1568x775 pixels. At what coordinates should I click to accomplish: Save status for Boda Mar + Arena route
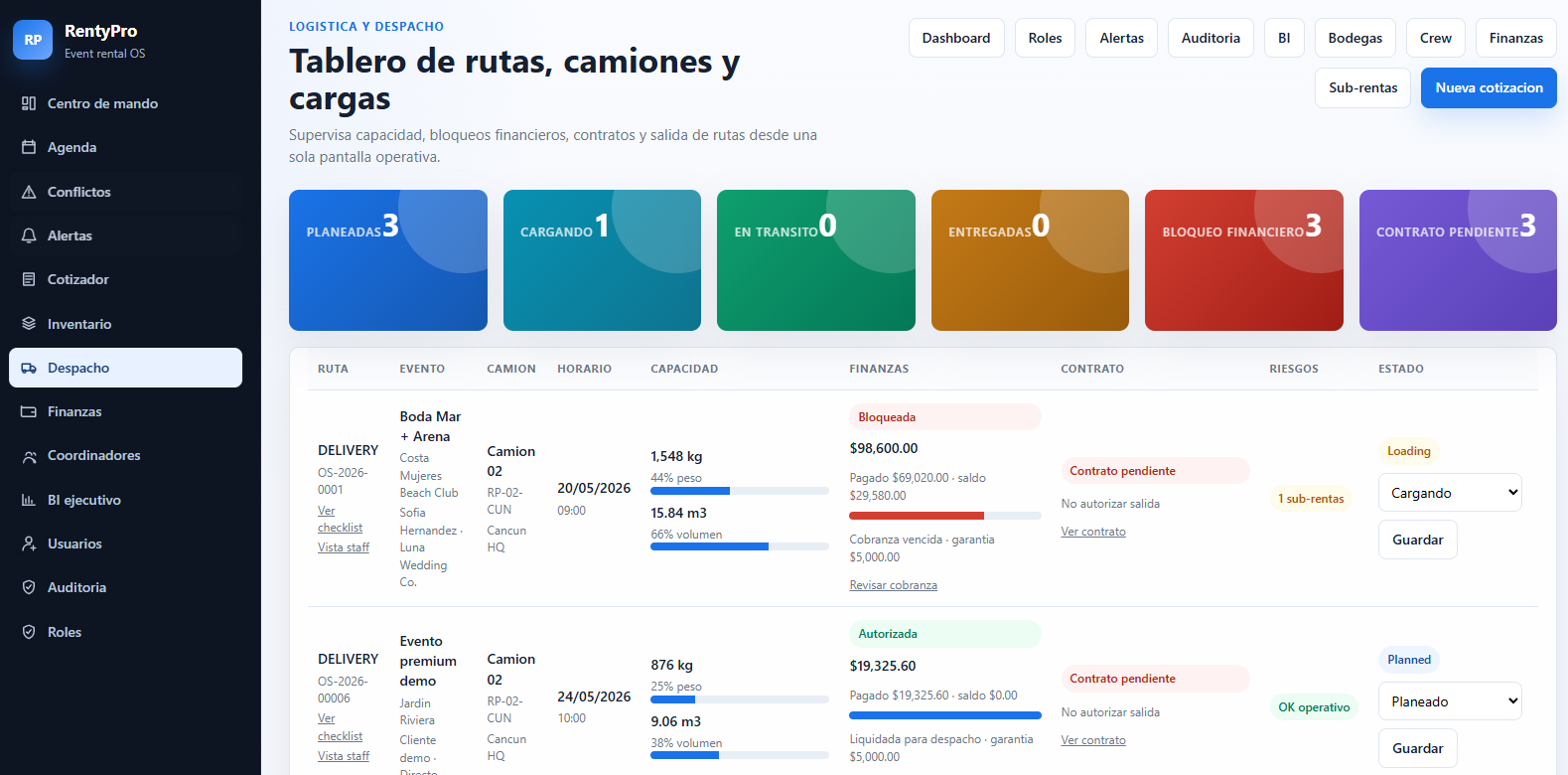tap(1418, 540)
